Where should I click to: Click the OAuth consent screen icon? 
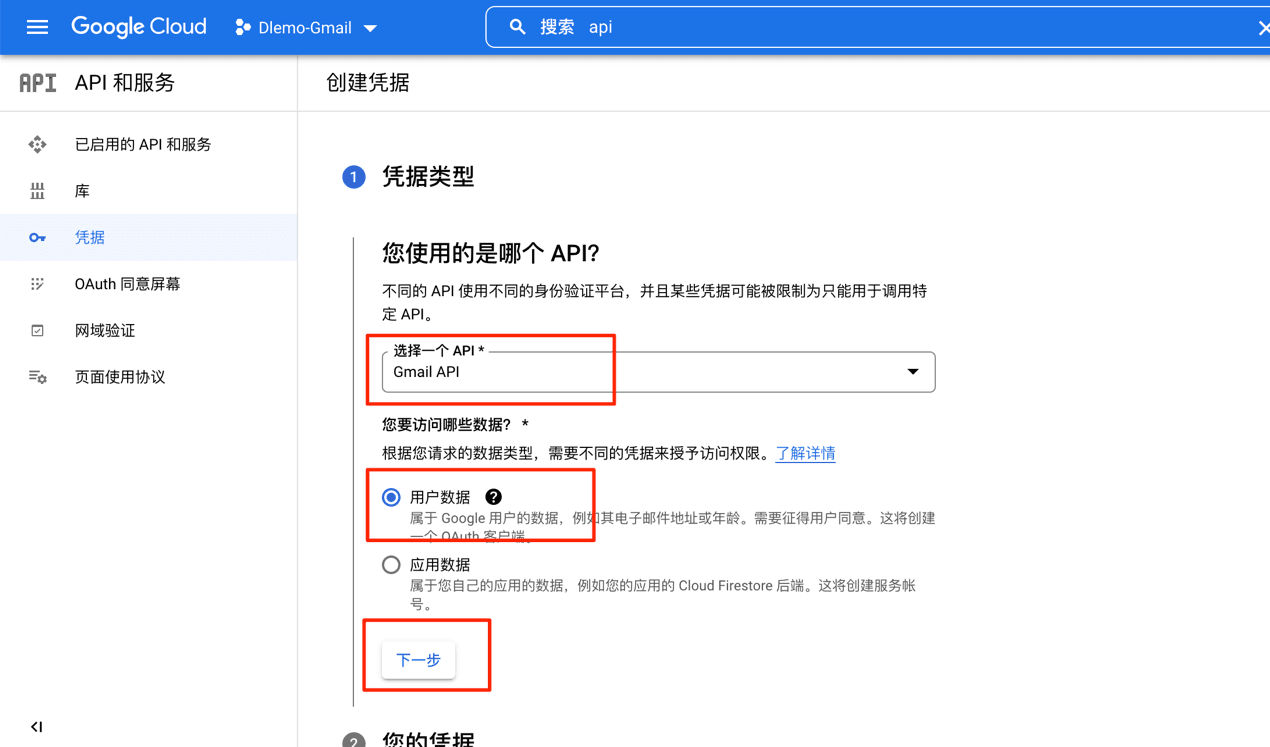point(37,284)
